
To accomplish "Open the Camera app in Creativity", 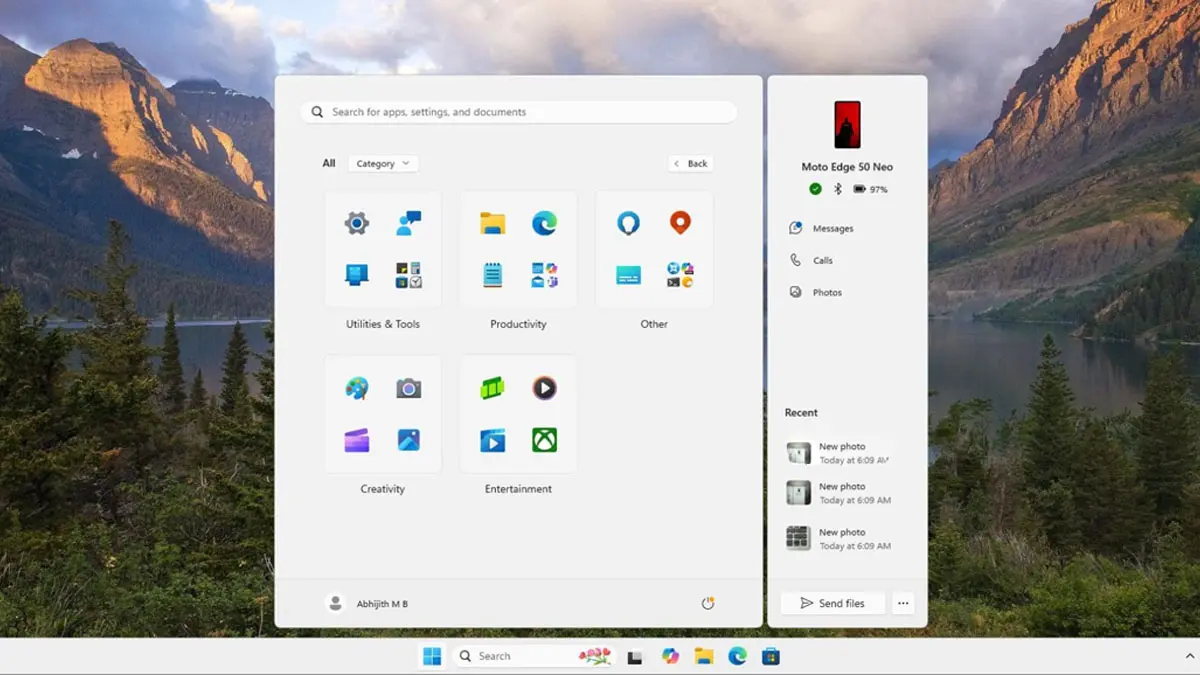I will pyautogui.click(x=408, y=387).
